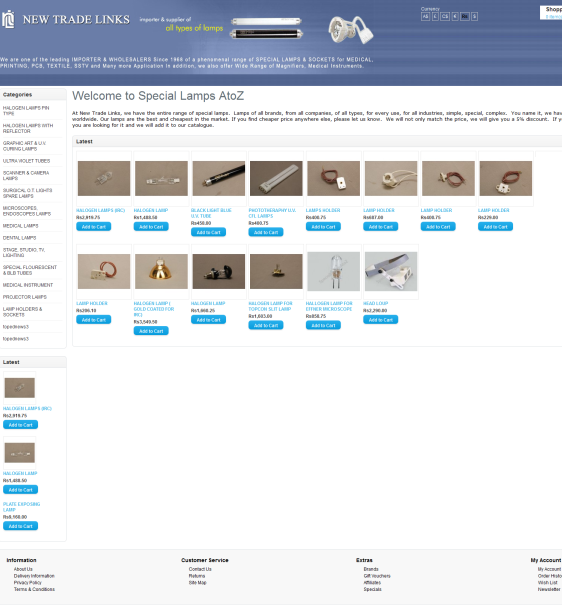Open the Gift Vouchers footer link
Image resolution: width=562 pixels, height=612 pixels.
click(x=377, y=576)
